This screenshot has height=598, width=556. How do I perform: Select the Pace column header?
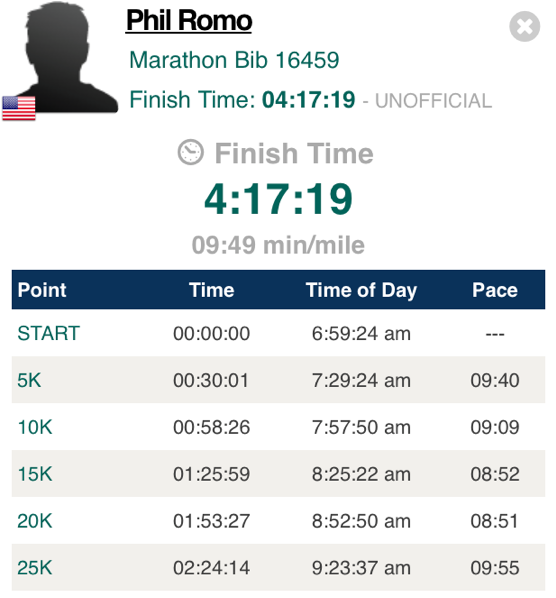click(495, 290)
